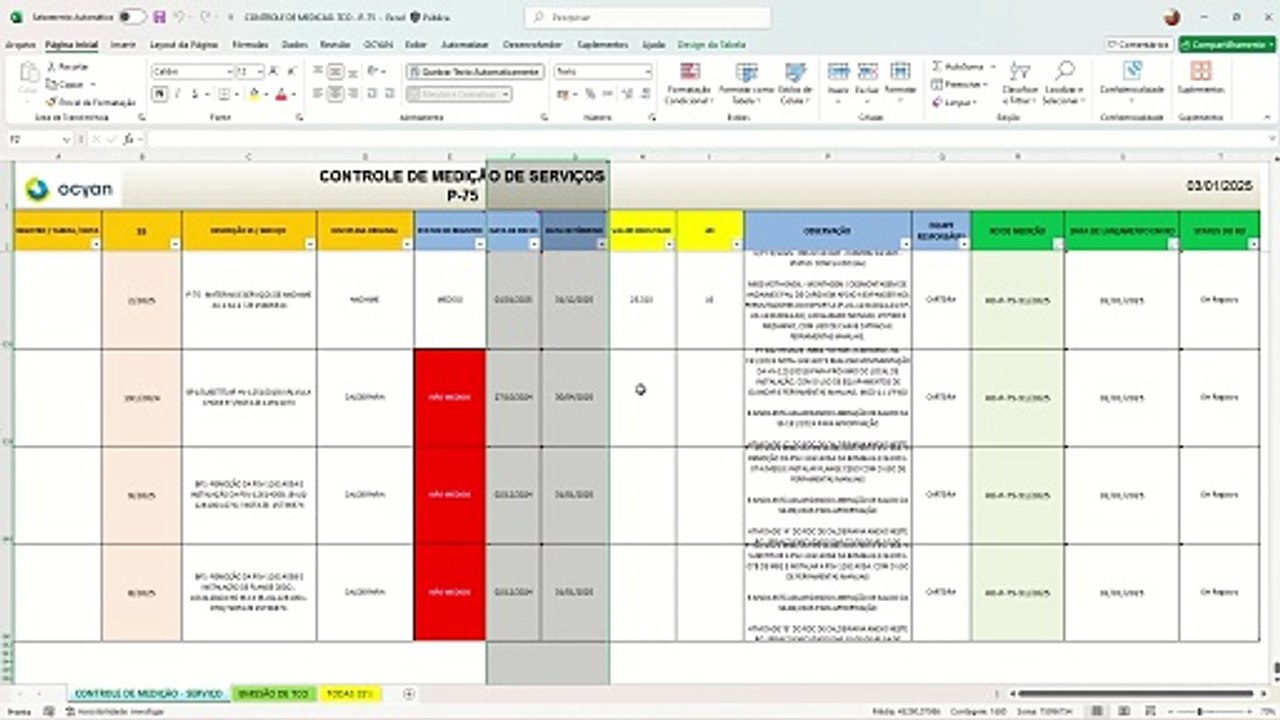The image size is (1280, 720).
Task: Open the borders dropdown
Action: (x=236, y=94)
